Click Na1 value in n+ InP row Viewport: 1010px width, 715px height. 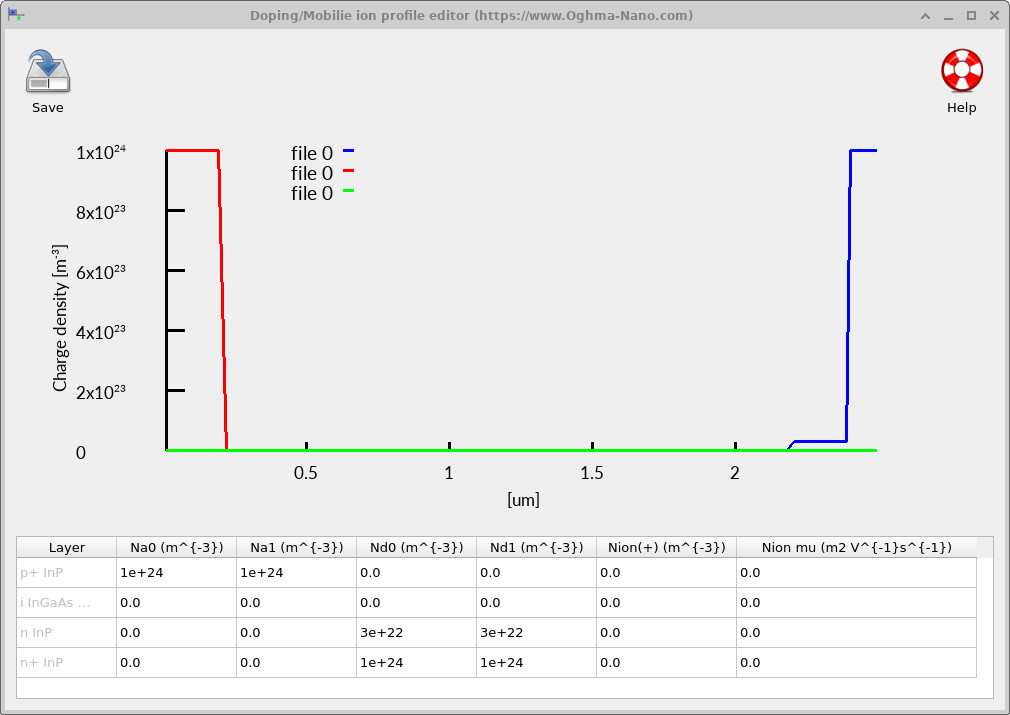(x=296, y=663)
